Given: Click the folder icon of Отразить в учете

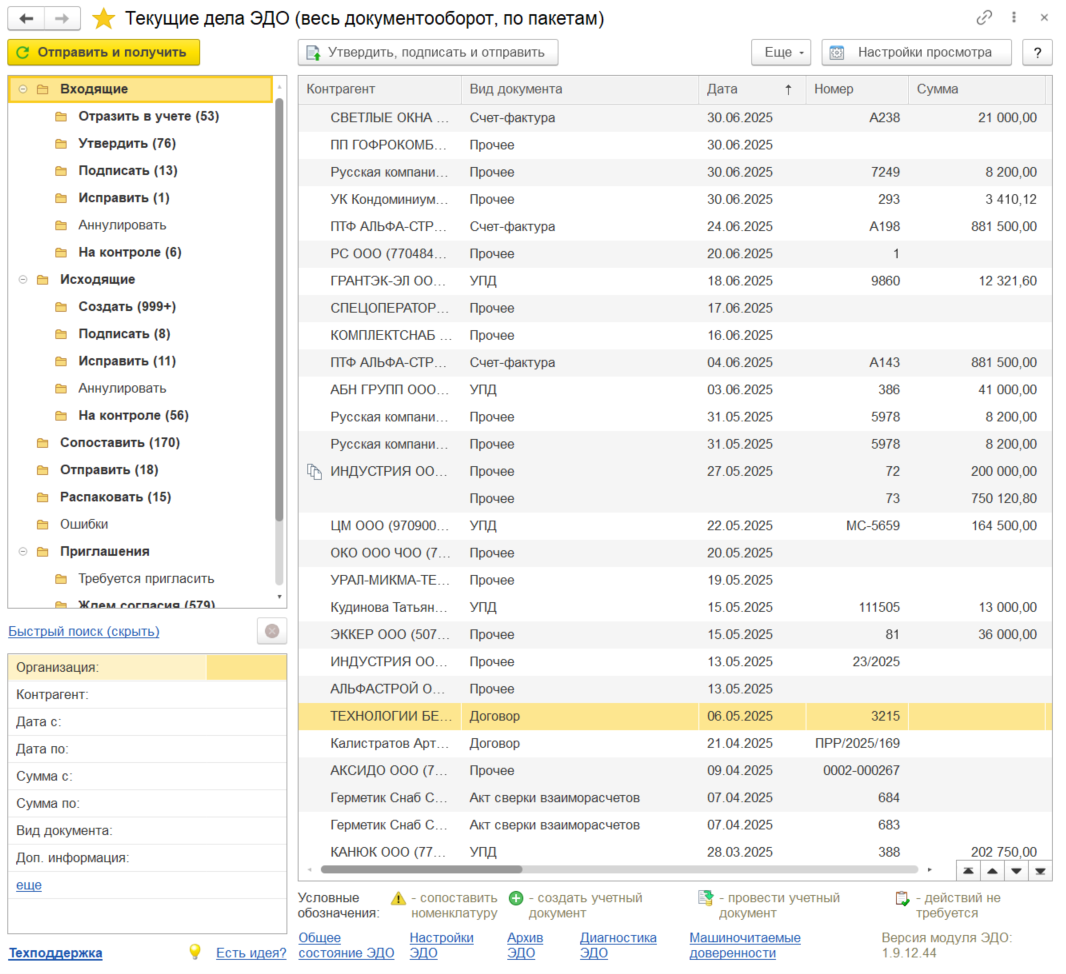Looking at the screenshot, I should [61, 116].
